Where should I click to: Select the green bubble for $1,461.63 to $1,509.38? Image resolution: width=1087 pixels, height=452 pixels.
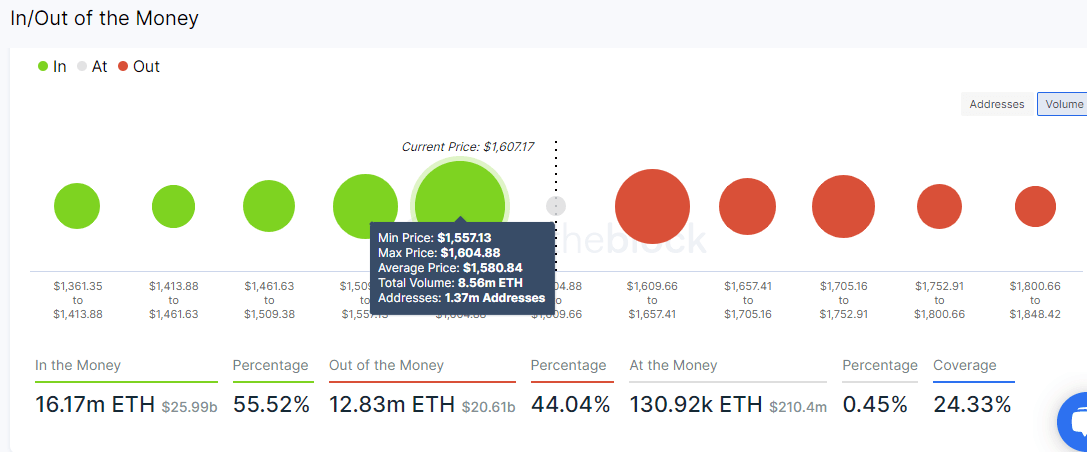pyautogui.click(x=268, y=207)
